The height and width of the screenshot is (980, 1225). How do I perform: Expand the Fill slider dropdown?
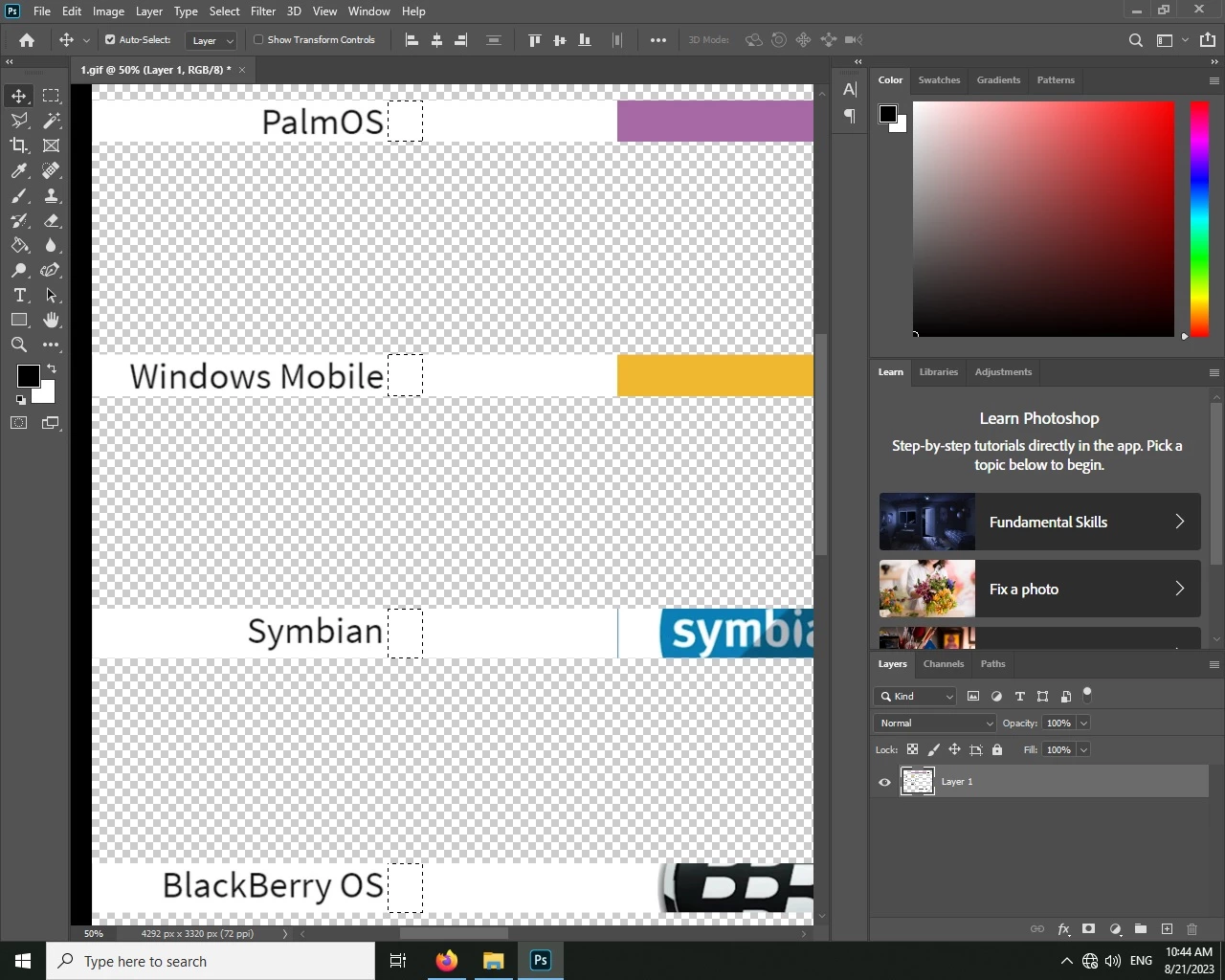[x=1084, y=750]
